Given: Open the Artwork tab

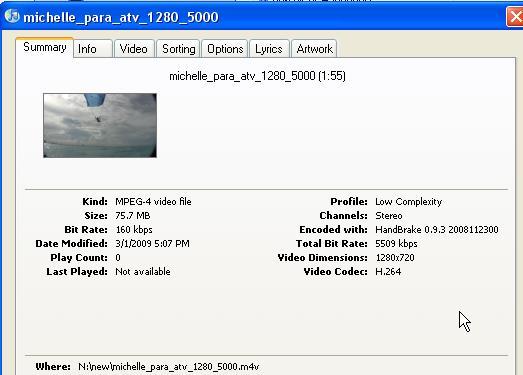Looking at the screenshot, I should click(x=314, y=49).
